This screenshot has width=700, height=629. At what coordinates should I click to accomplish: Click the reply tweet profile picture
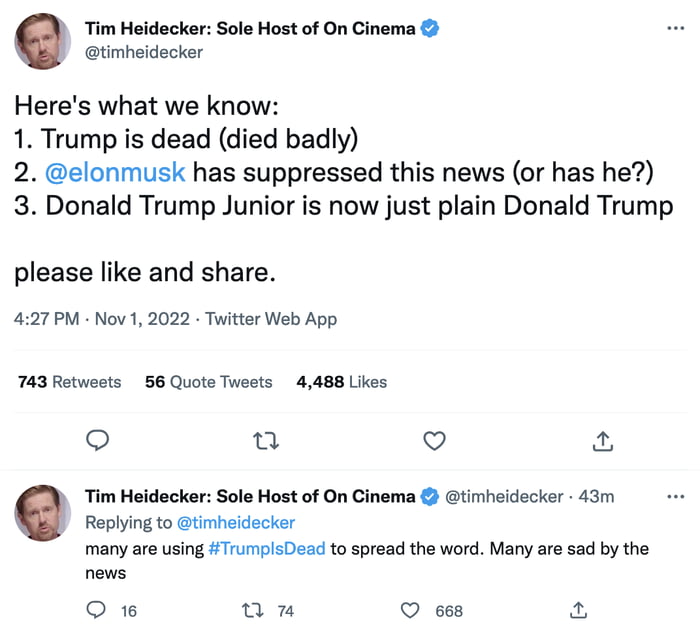43,513
